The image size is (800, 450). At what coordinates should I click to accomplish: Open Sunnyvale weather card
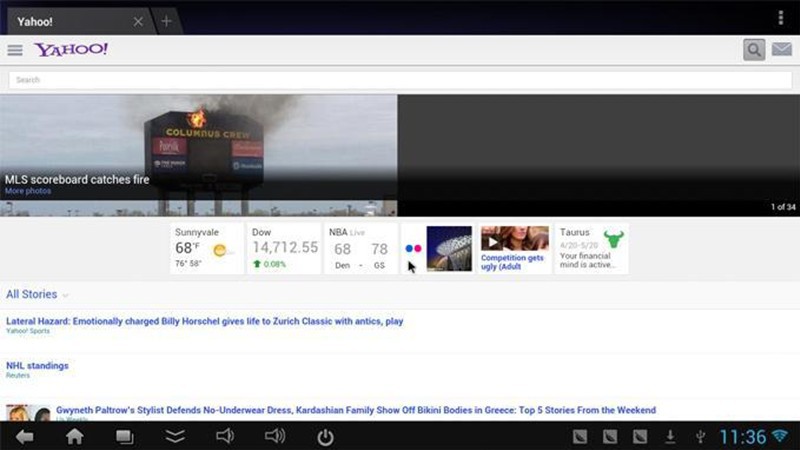[x=207, y=248]
